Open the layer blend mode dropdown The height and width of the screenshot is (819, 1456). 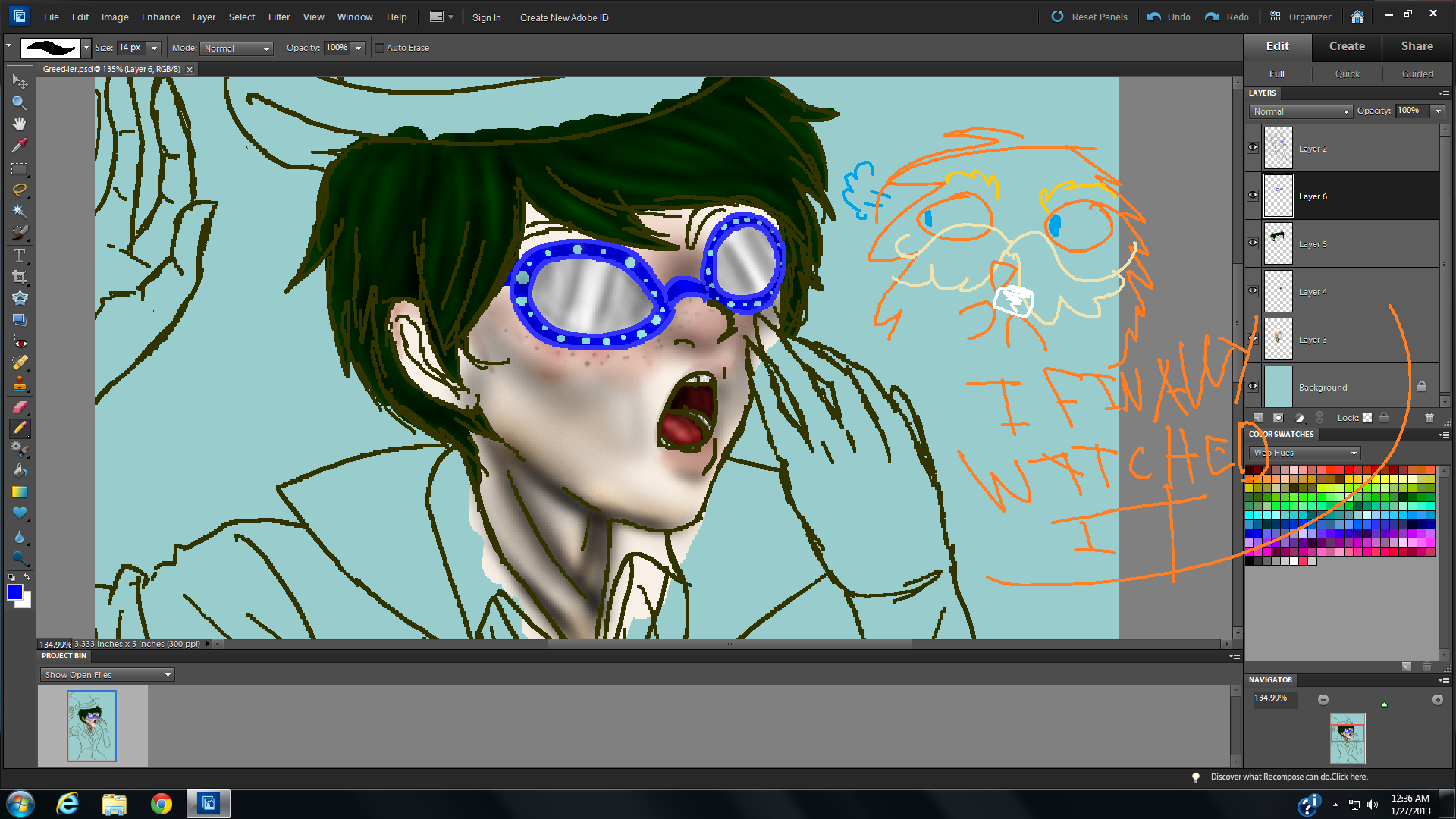pyautogui.click(x=1301, y=111)
